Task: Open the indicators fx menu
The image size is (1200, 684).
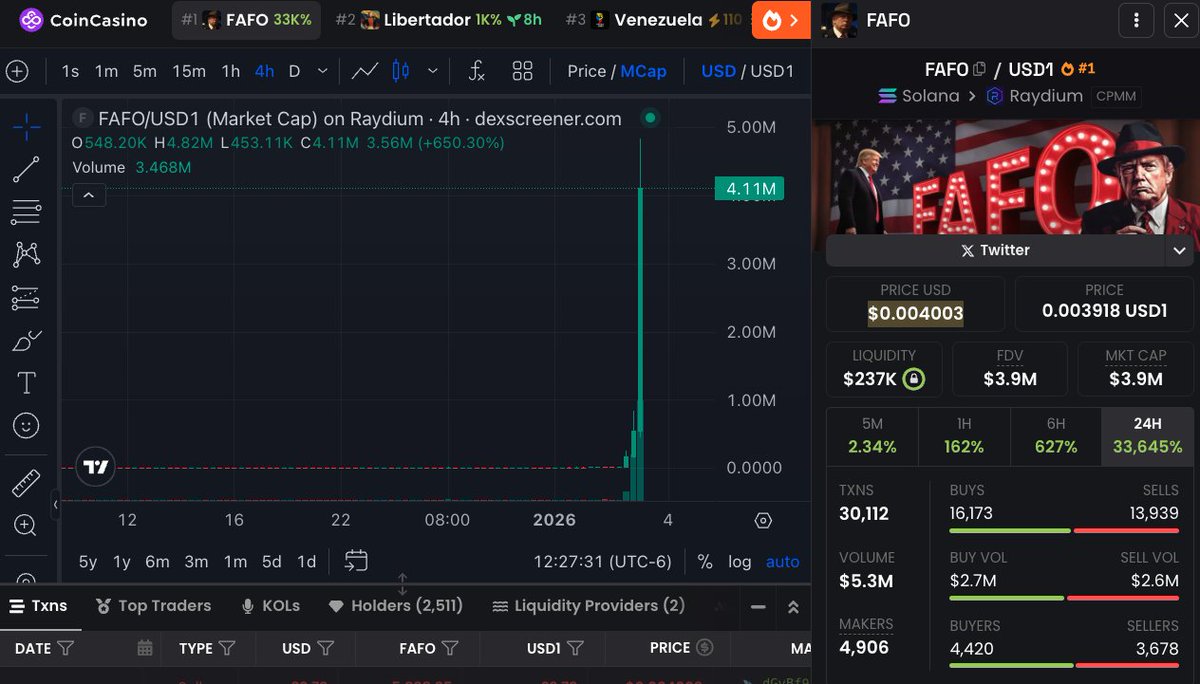Action: pyautogui.click(x=476, y=71)
